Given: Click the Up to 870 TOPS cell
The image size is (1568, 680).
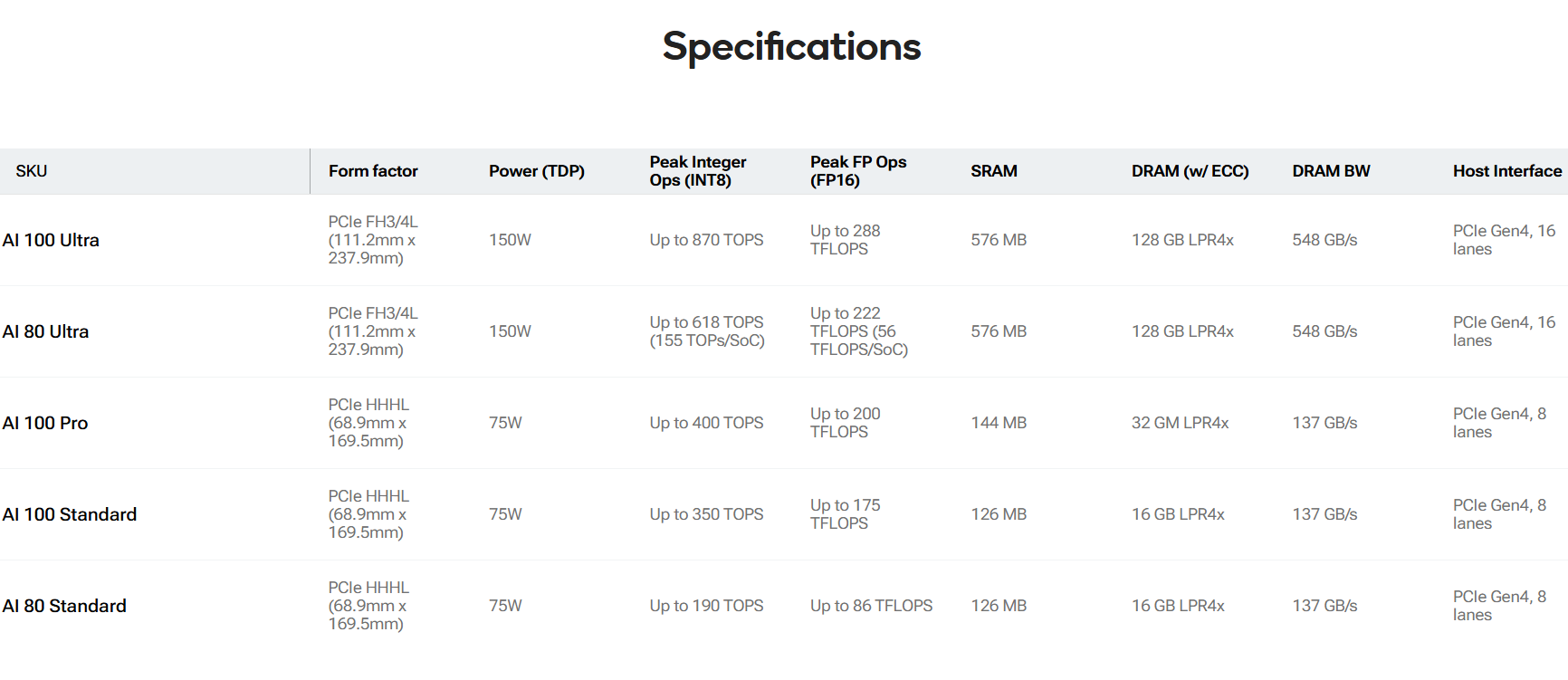Looking at the screenshot, I should (706, 240).
